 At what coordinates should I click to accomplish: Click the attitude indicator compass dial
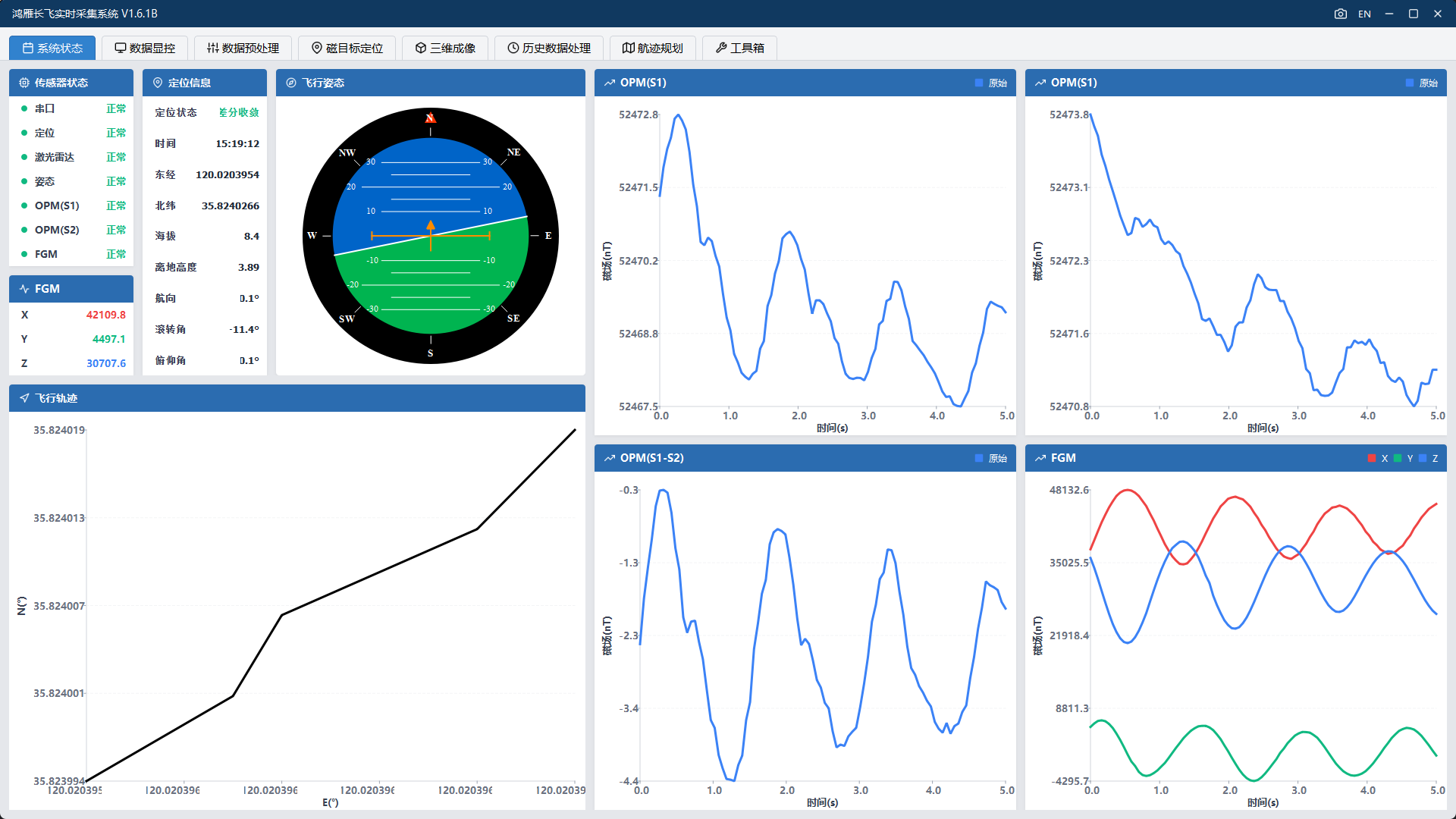click(431, 236)
